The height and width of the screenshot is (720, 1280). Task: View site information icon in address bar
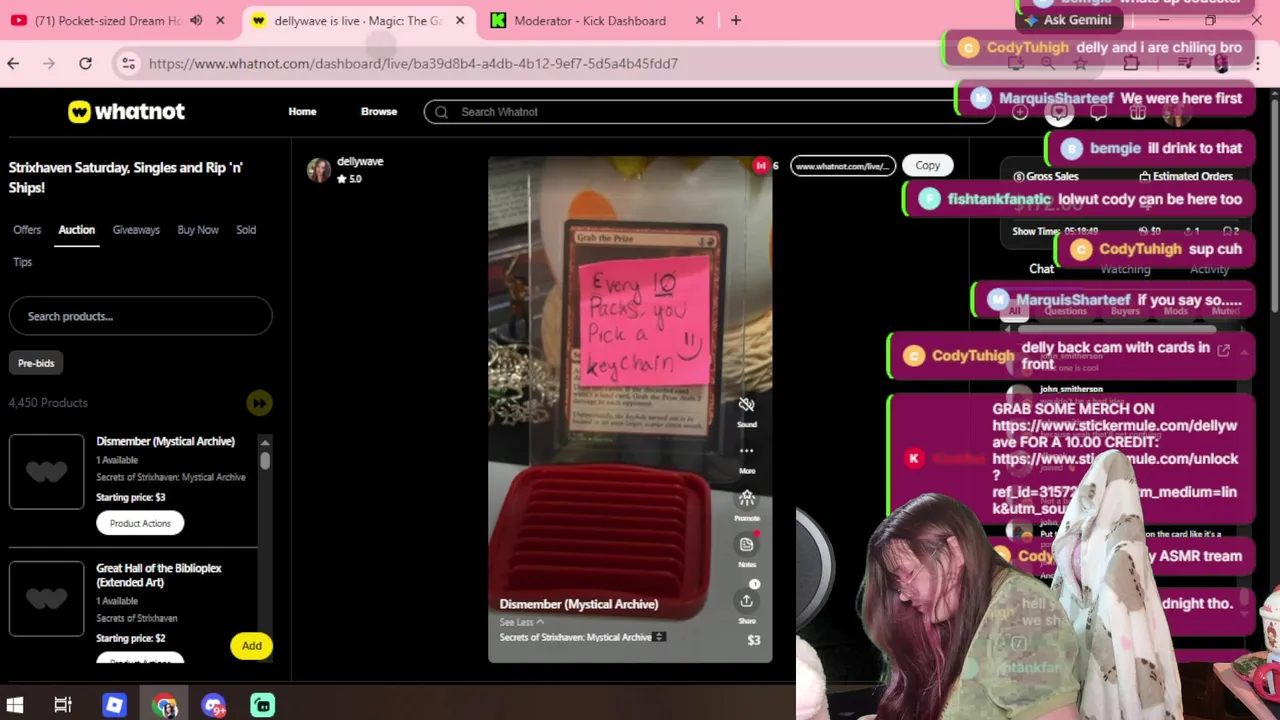128,63
